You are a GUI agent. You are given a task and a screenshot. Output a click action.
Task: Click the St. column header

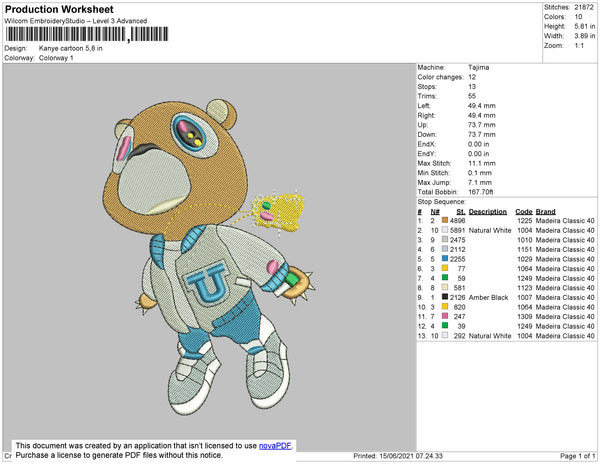[461, 212]
